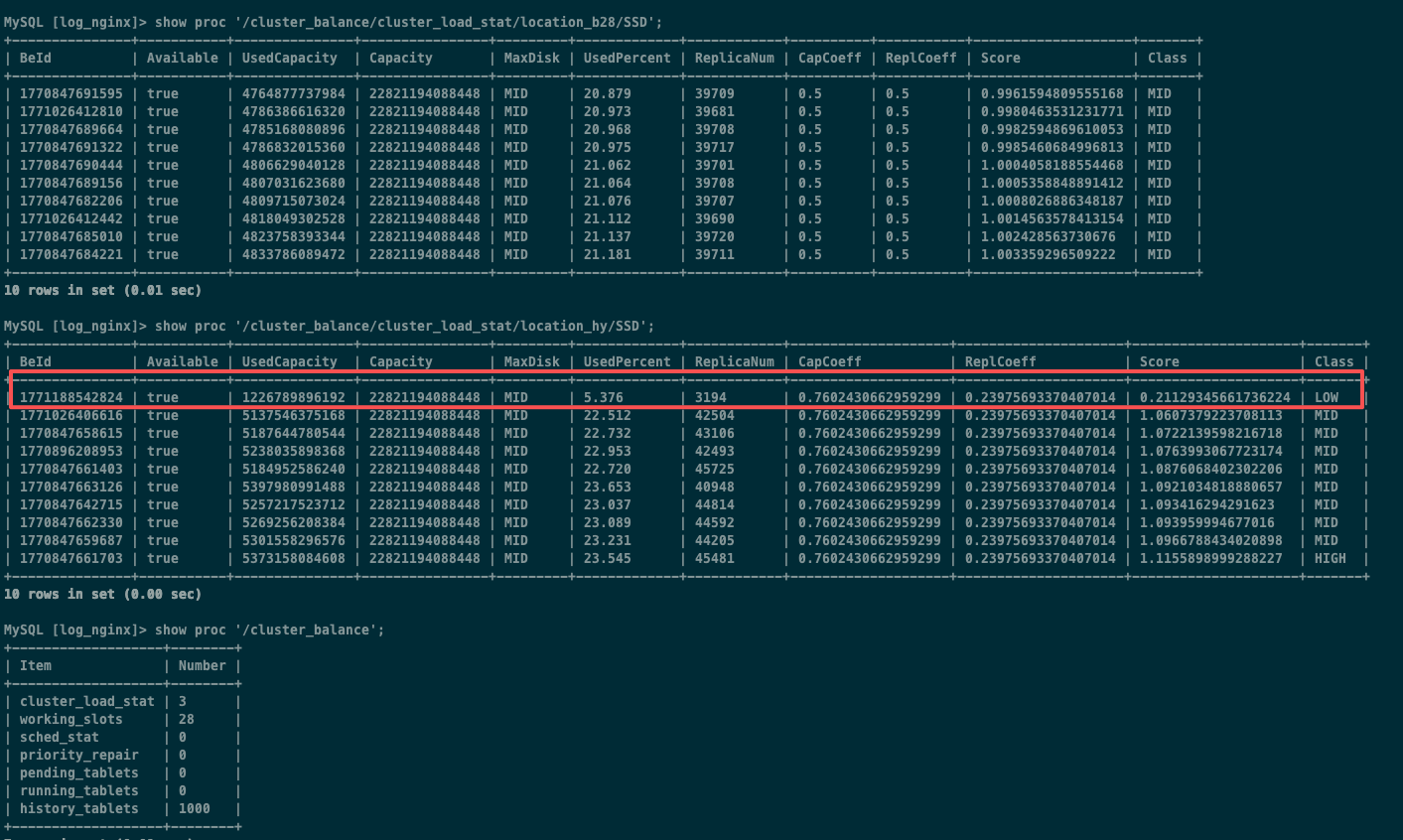Click the UsedCapacity value 1226789896192
The image size is (1403, 840).
(294, 397)
